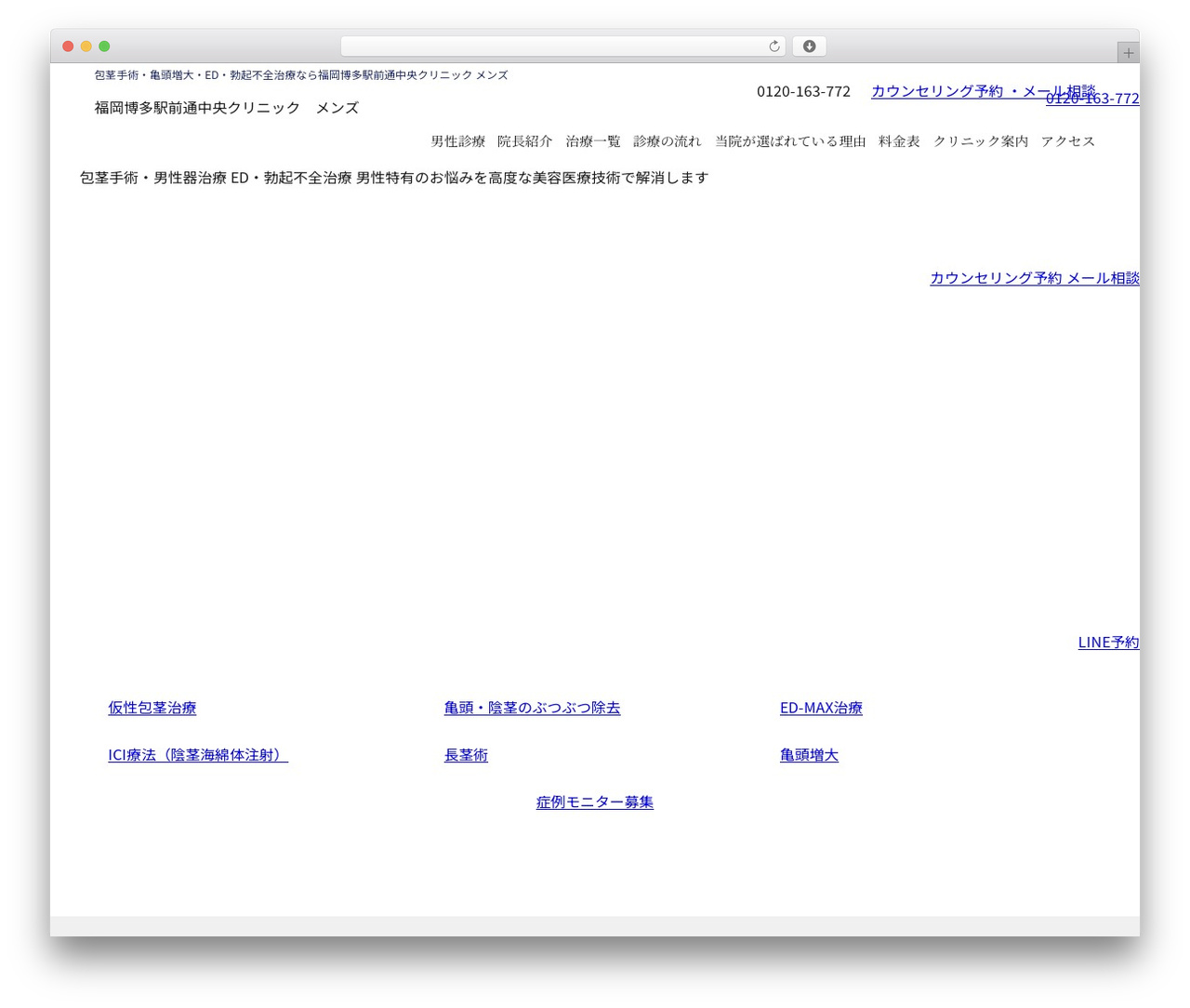Open the 治療一覧 menu item
This screenshot has width=1190, height=1008.
coord(593,141)
